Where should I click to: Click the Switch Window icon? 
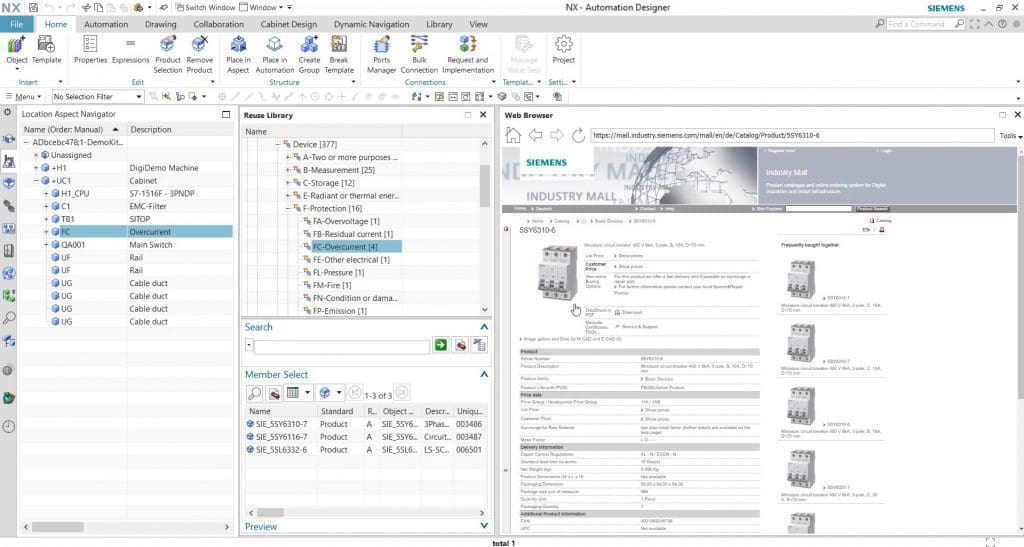coord(180,7)
